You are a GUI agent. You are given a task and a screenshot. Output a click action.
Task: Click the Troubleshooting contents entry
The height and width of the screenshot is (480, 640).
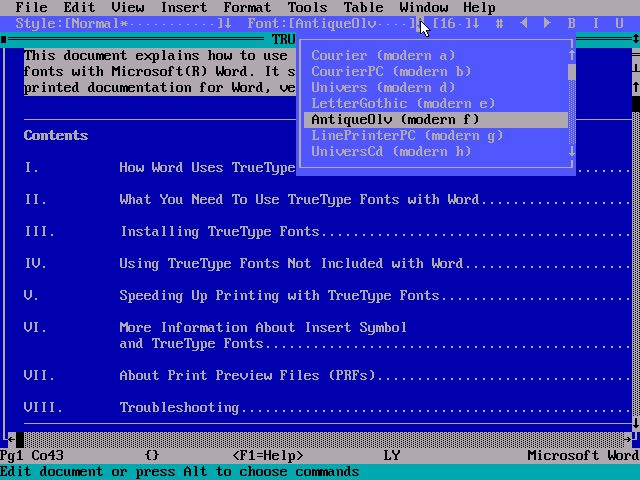pyautogui.click(x=179, y=407)
